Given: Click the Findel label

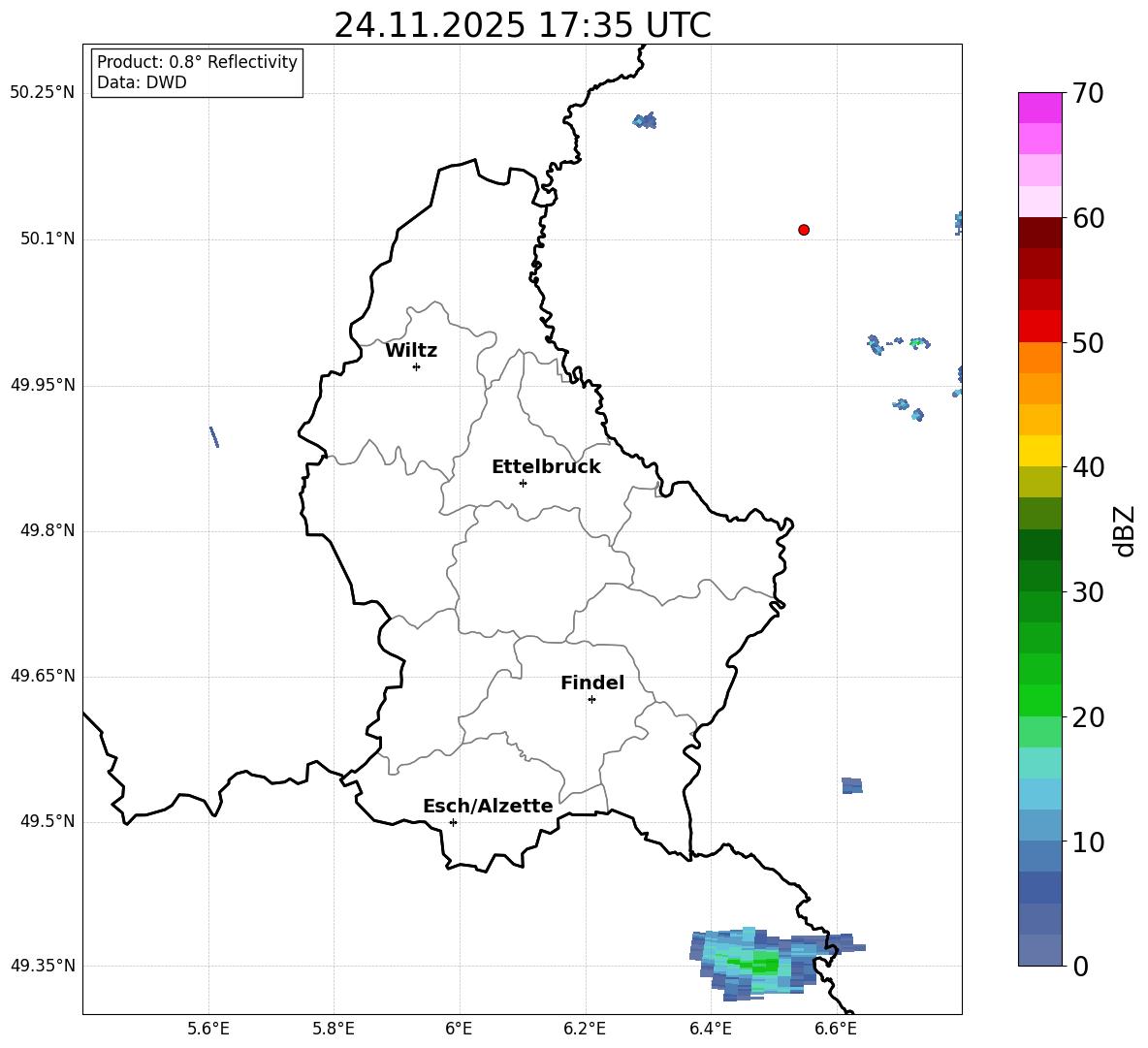Looking at the screenshot, I should point(592,683).
